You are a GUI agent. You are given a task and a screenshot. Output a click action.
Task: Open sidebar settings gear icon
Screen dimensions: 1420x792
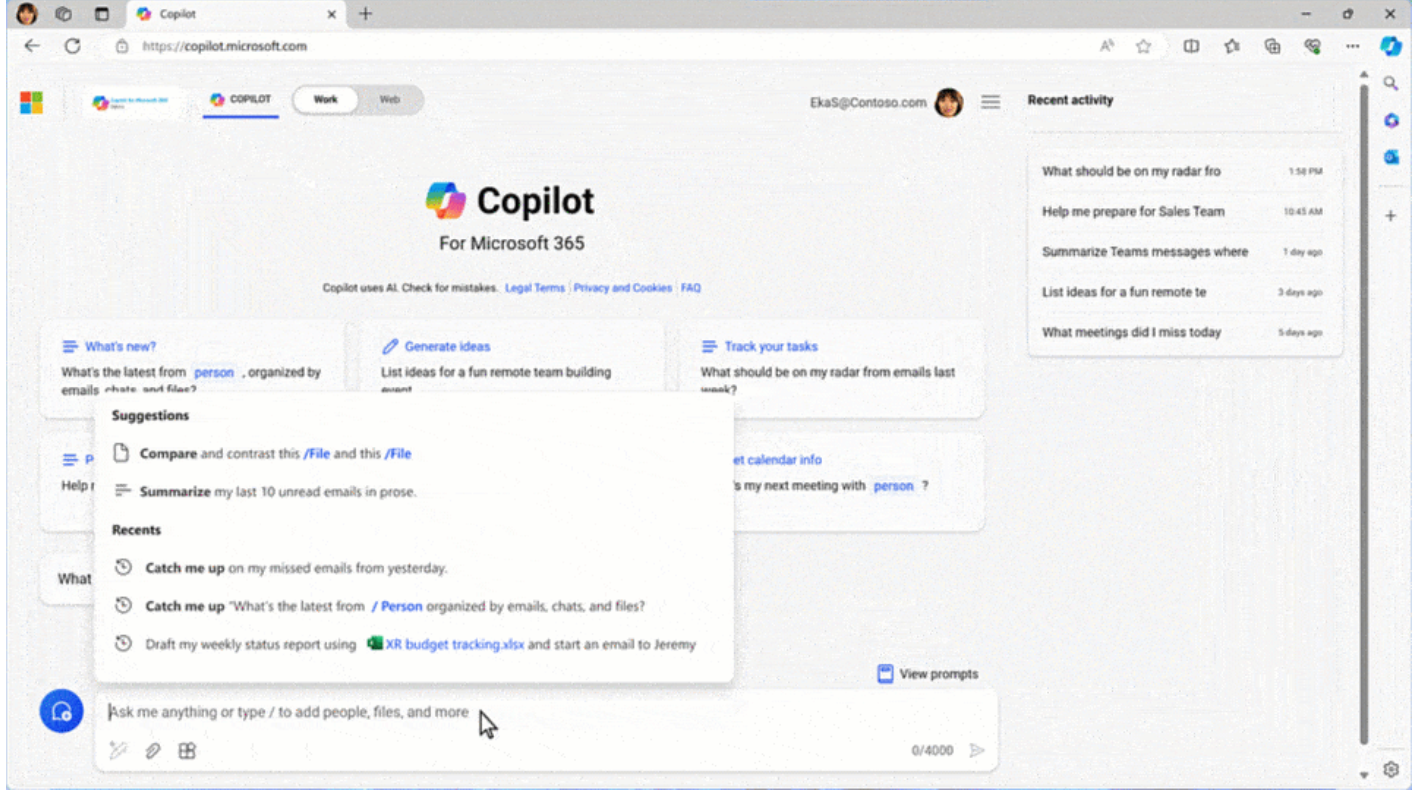(x=1391, y=769)
